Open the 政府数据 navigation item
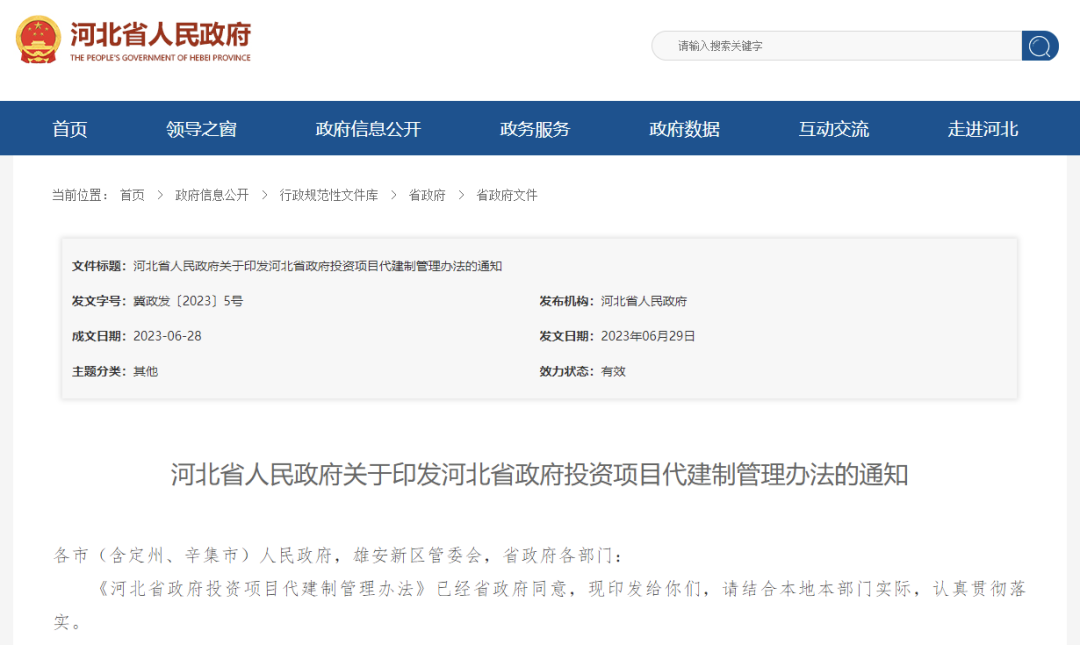Image resolution: width=1080 pixels, height=645 pixels. [x=684, y=129]
